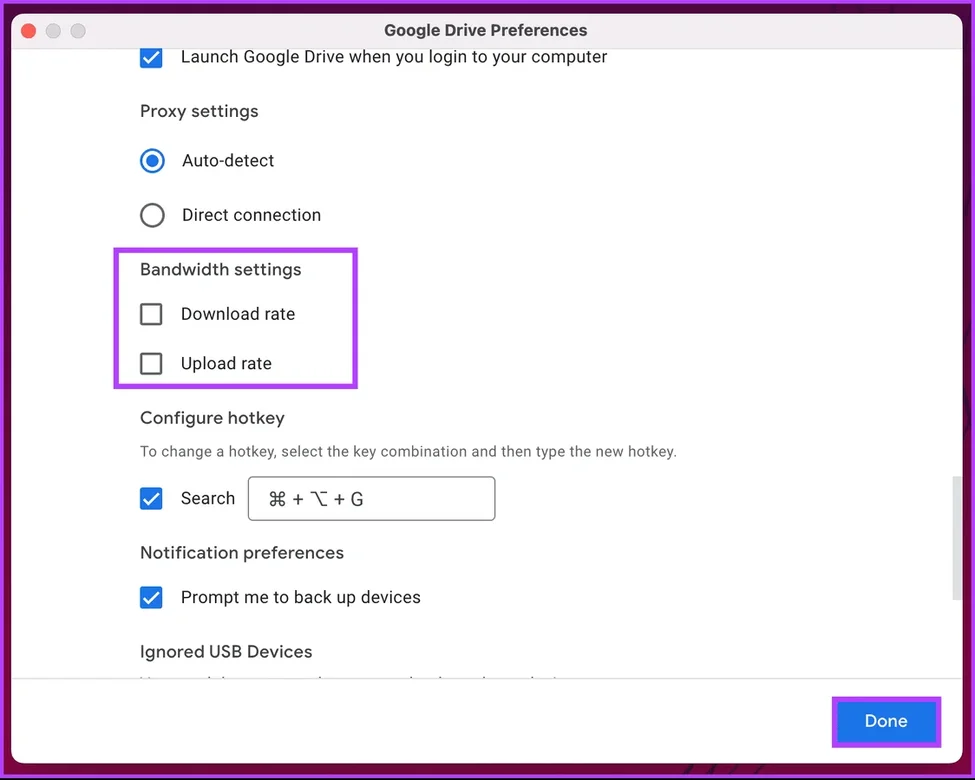Enable the Download rate limit checkbox
Image resolution: width=975 pixels, height=780 pixels.
151,314
